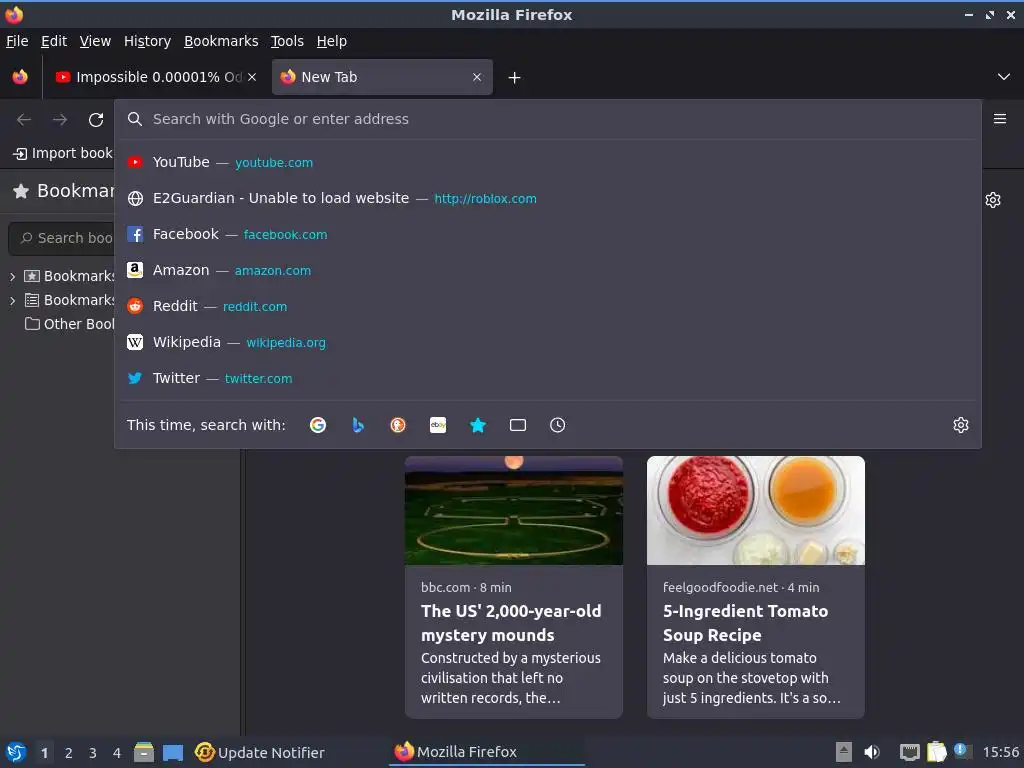Click the new tab page personalize gear
1024x768 pixels.
click(x=993, y=200)
